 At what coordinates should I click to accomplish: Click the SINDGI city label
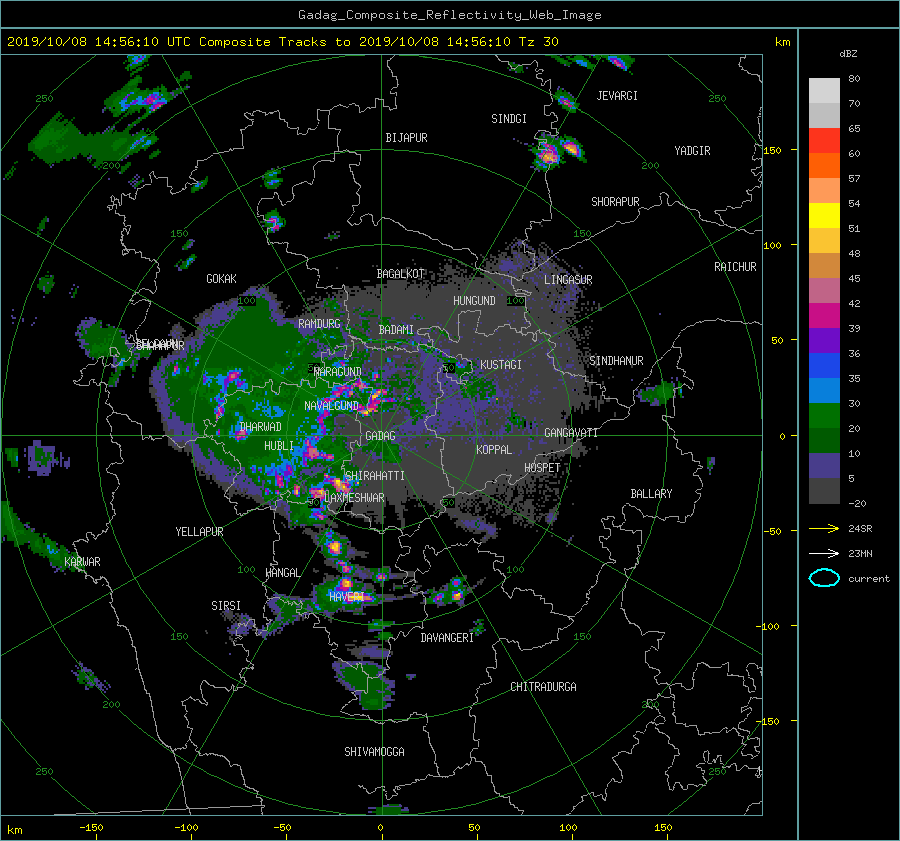click(x=509, y=119)
